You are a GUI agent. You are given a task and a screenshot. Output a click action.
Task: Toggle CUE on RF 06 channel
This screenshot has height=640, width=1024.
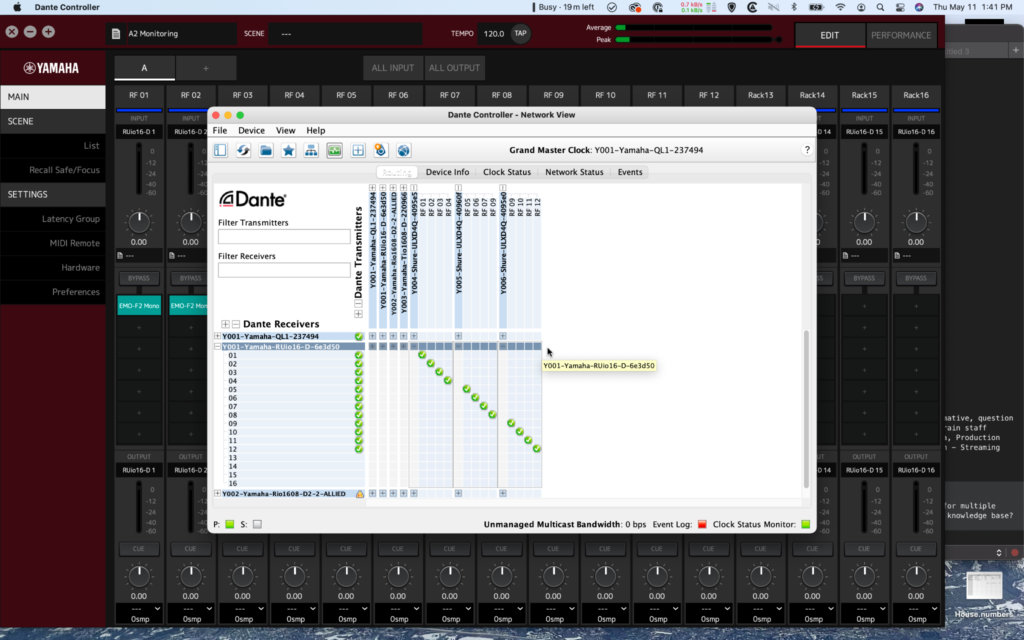pos(398,549)
